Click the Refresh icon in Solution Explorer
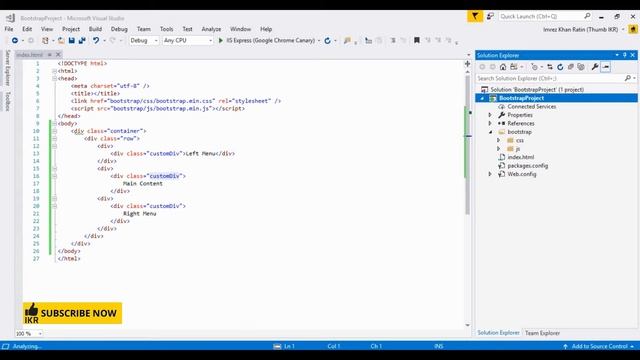640x360 pixels. click(560, 67)
